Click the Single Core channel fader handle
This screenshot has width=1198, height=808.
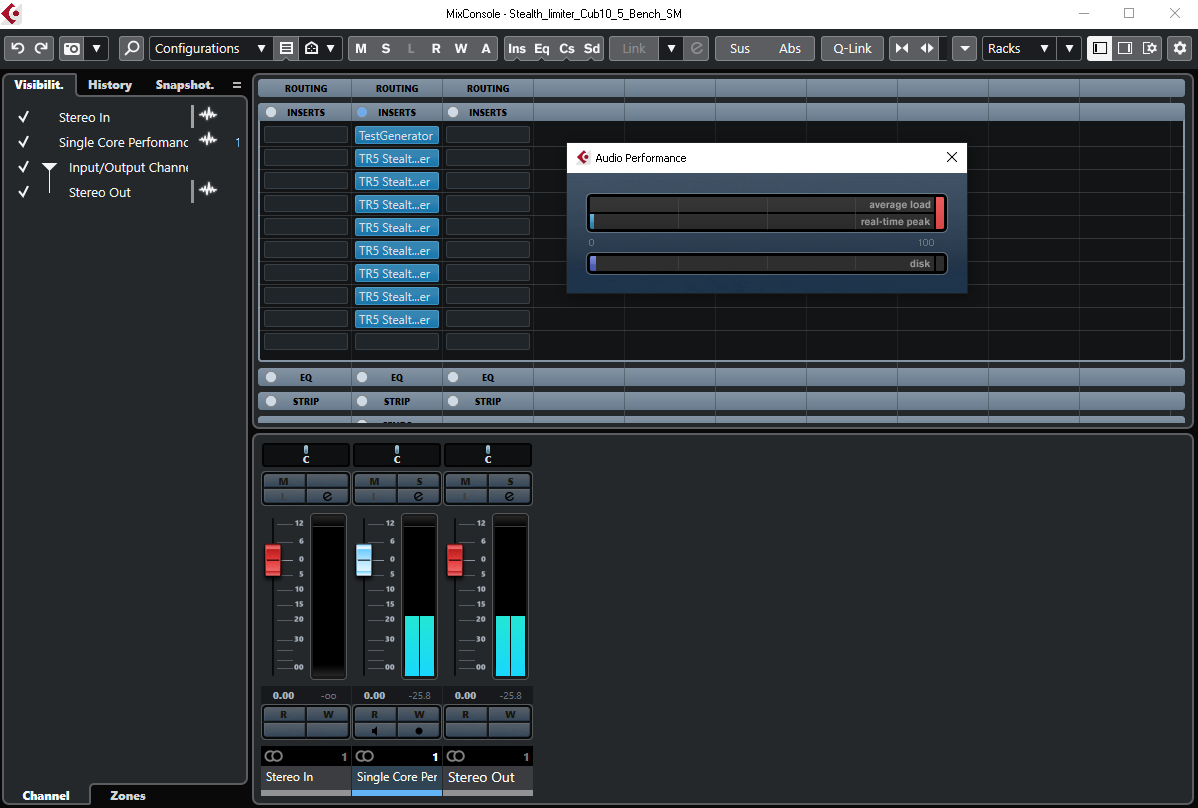tap(364, 560)
